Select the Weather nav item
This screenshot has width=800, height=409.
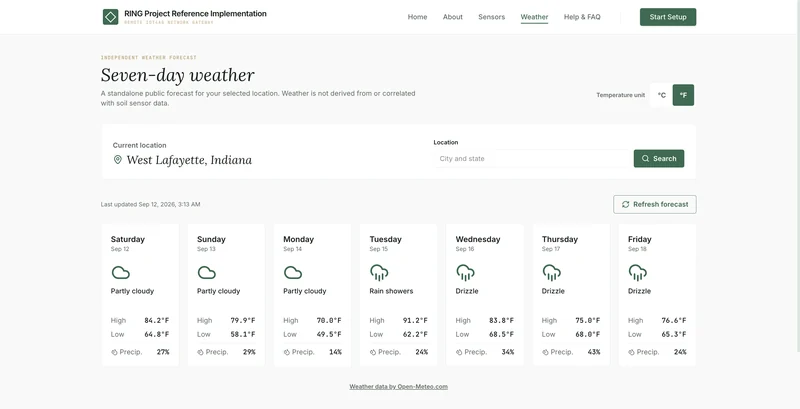(x=534, y=17)
